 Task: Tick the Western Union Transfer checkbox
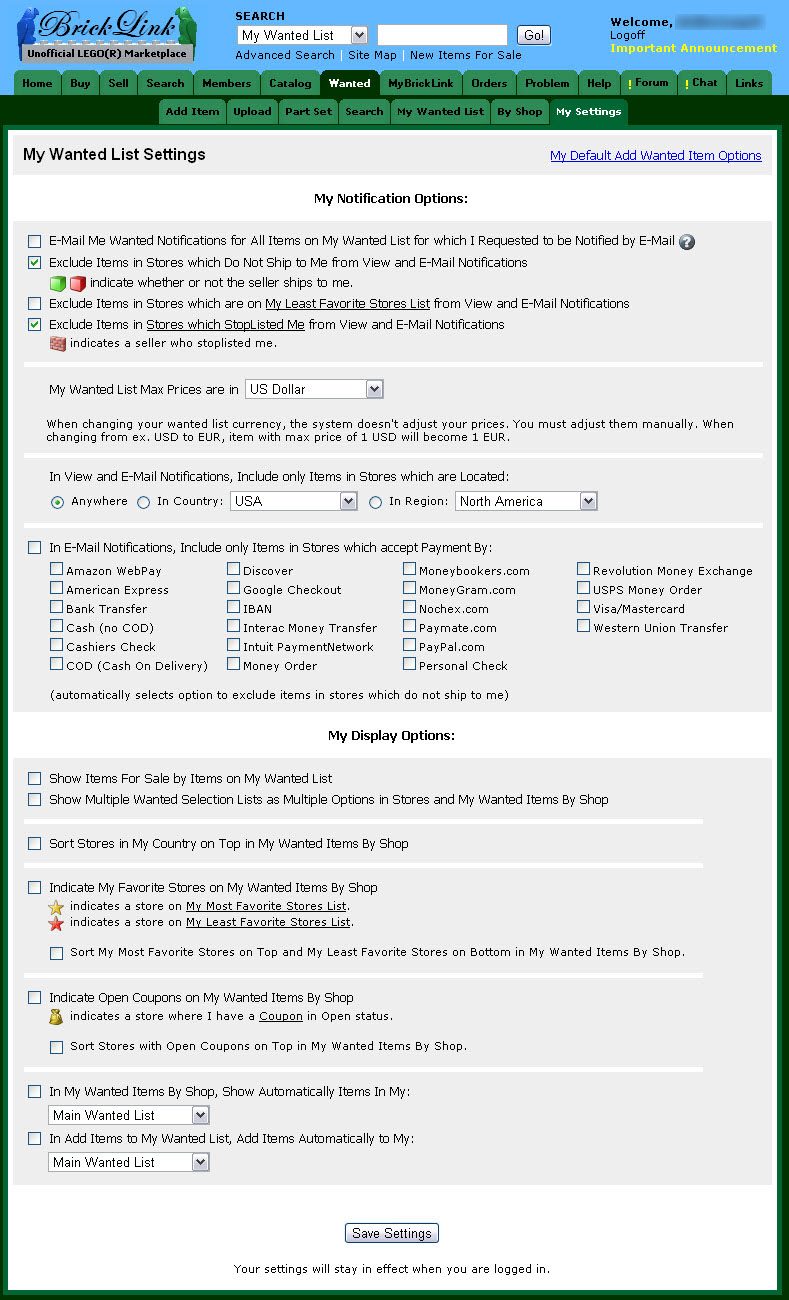[584, 626]
